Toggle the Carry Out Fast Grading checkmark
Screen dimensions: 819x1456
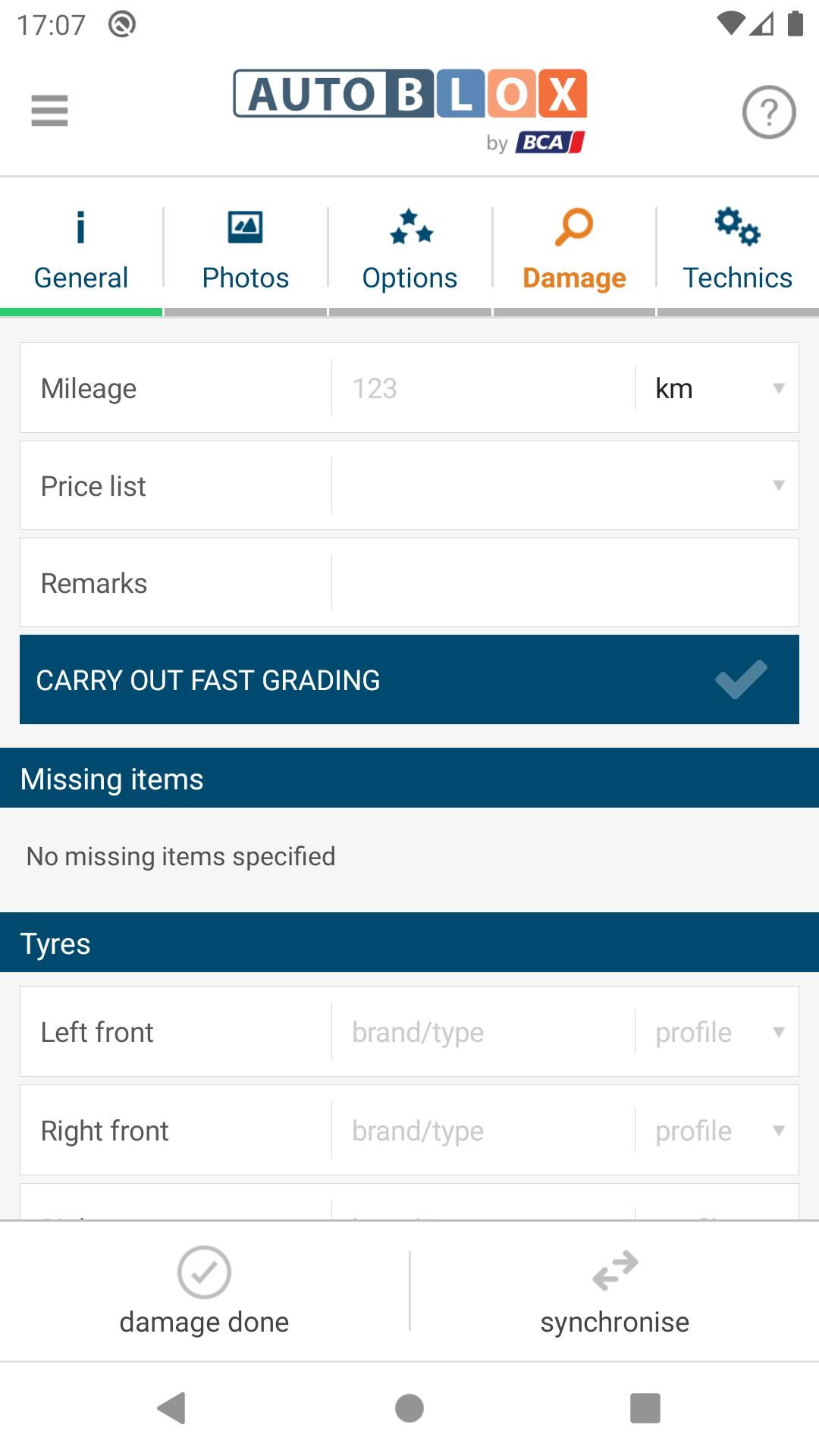[x=741, y=679]
